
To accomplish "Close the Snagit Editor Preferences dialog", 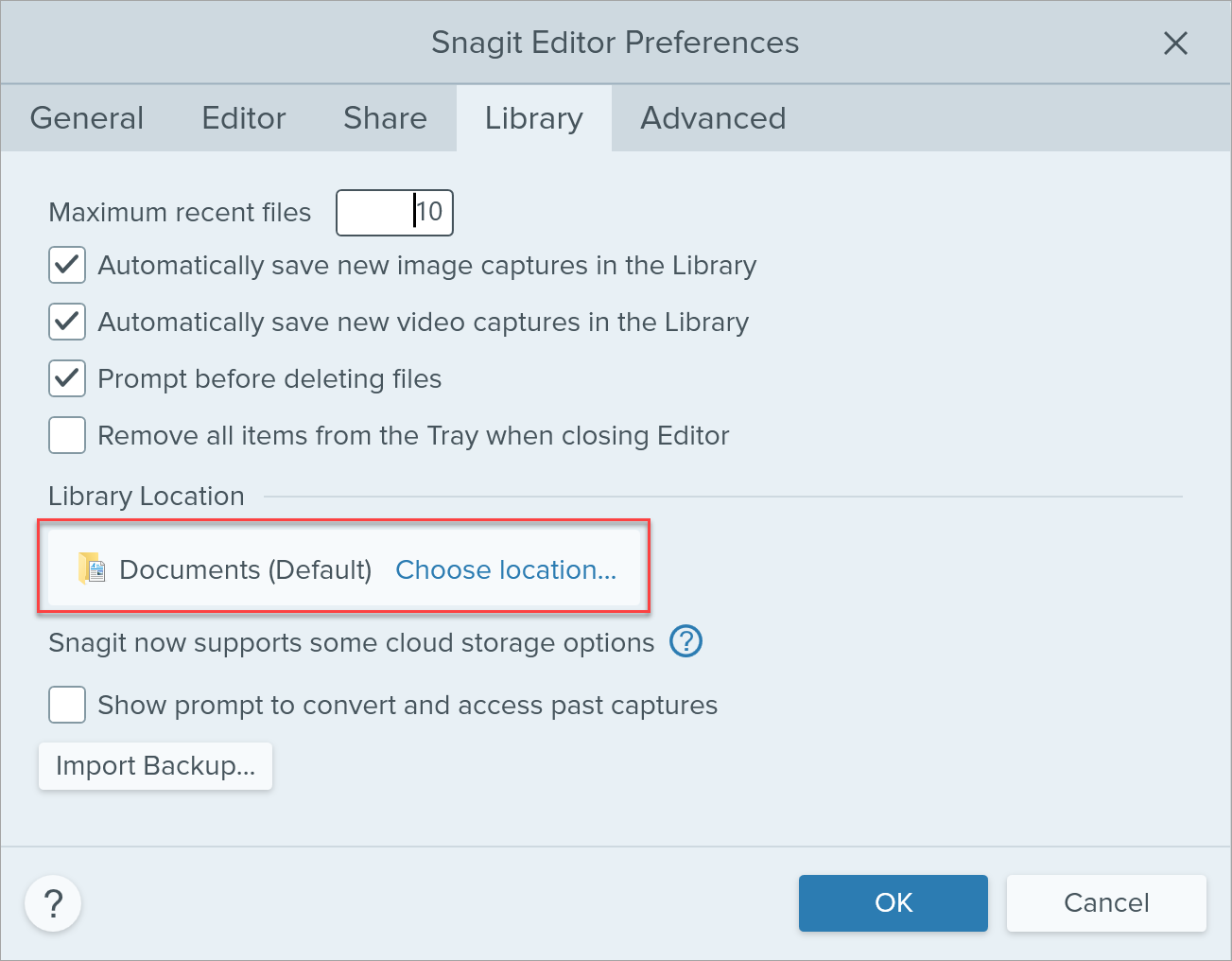I will tap(1175, 43).
